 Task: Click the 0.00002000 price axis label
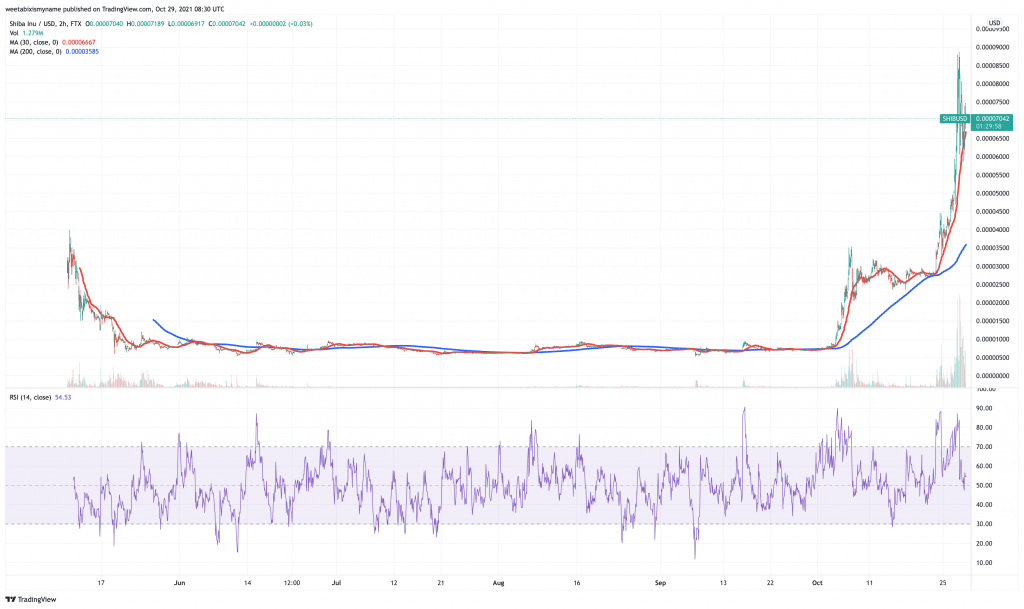[x=993, y=304]
